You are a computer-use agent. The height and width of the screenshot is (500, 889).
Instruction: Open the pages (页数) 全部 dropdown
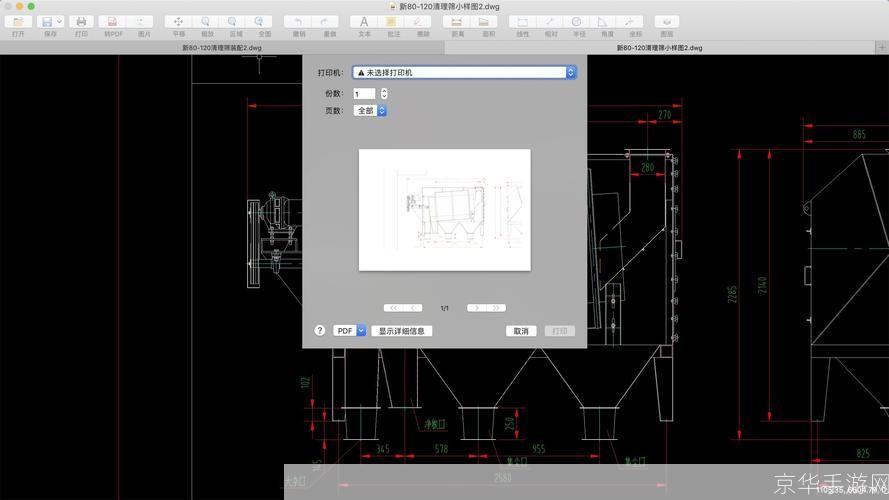coord(370,111)
